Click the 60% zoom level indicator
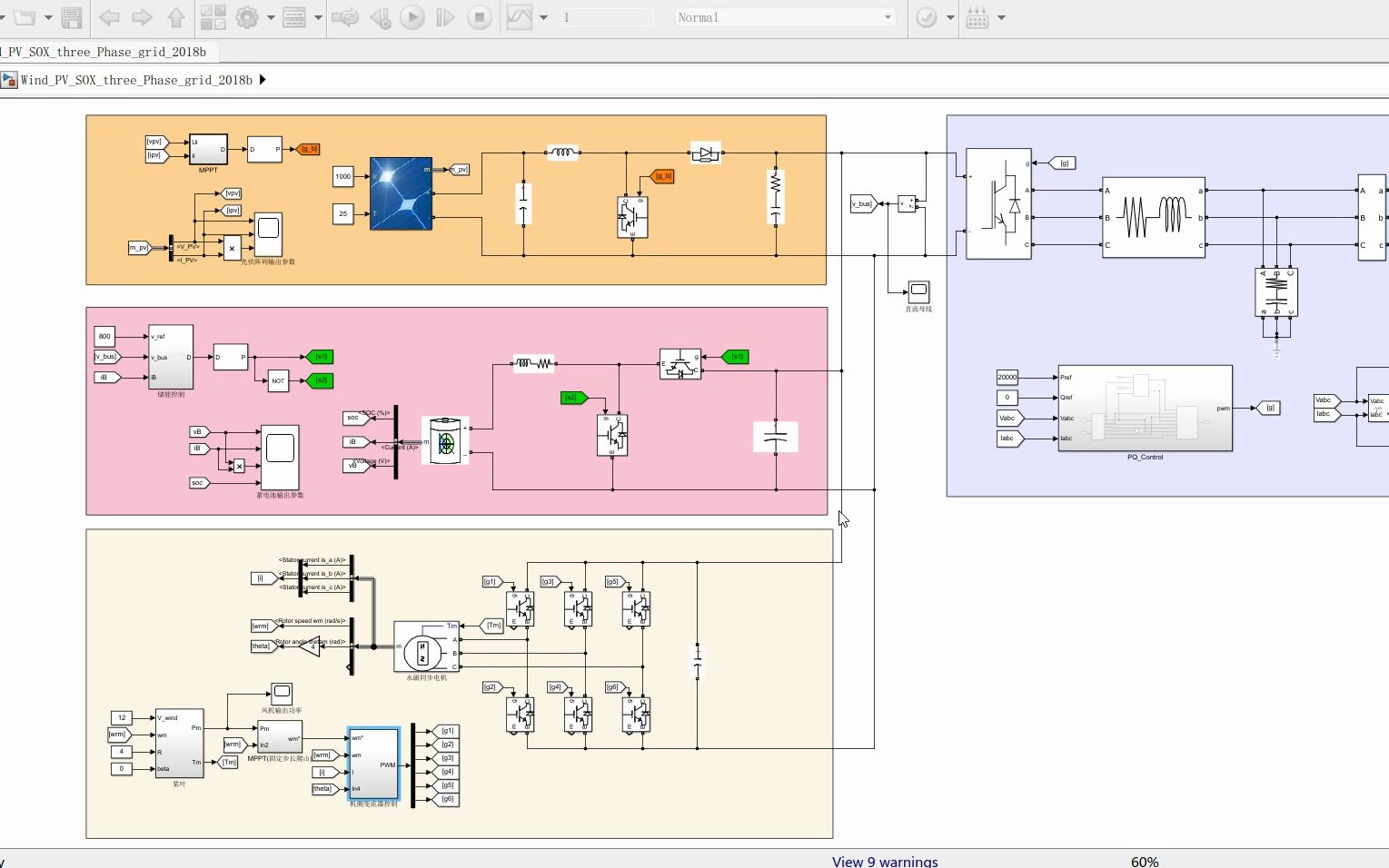This screenshot has width=1389, height=868. coord(1145,861)
